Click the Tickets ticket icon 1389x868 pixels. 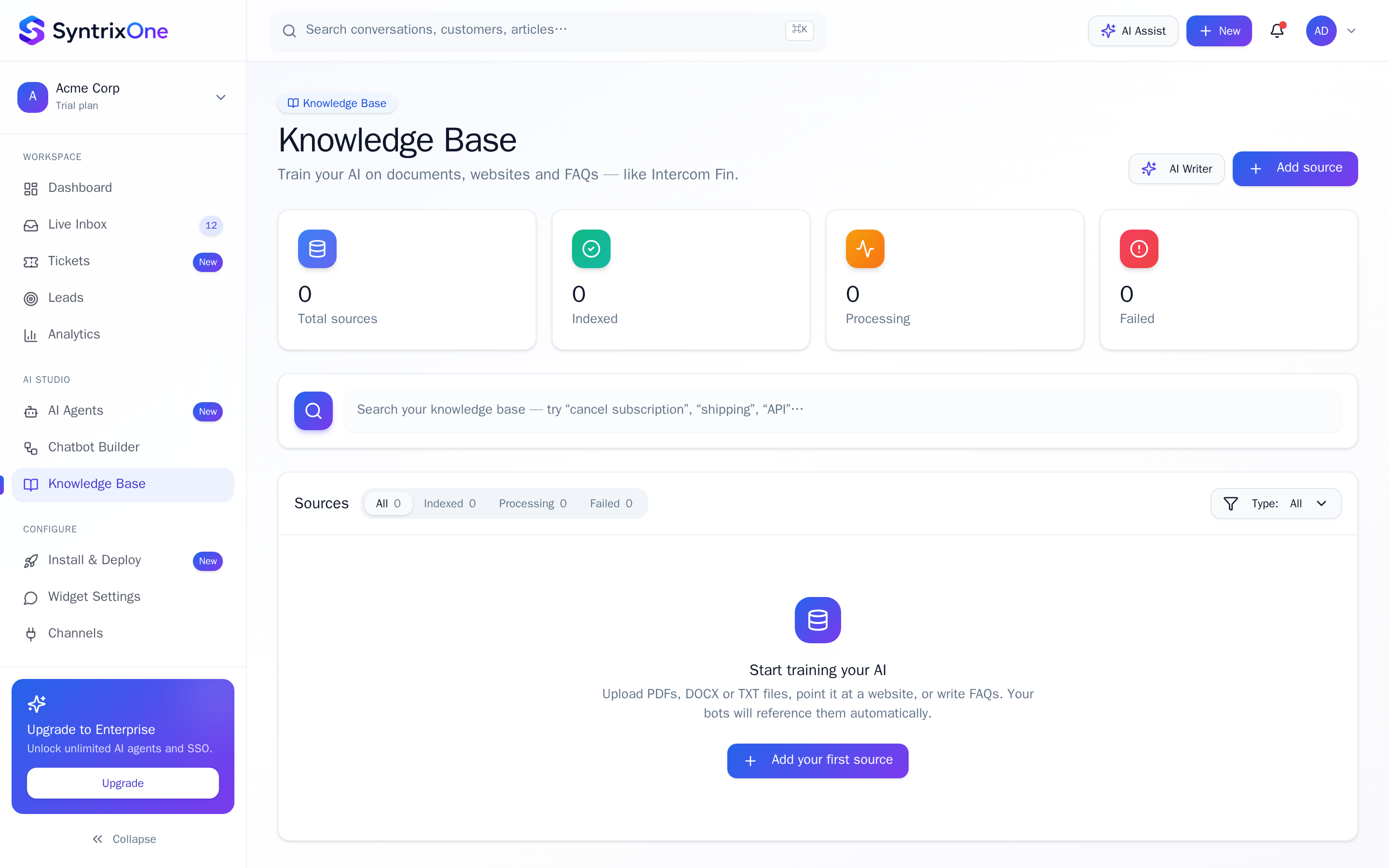30,262
